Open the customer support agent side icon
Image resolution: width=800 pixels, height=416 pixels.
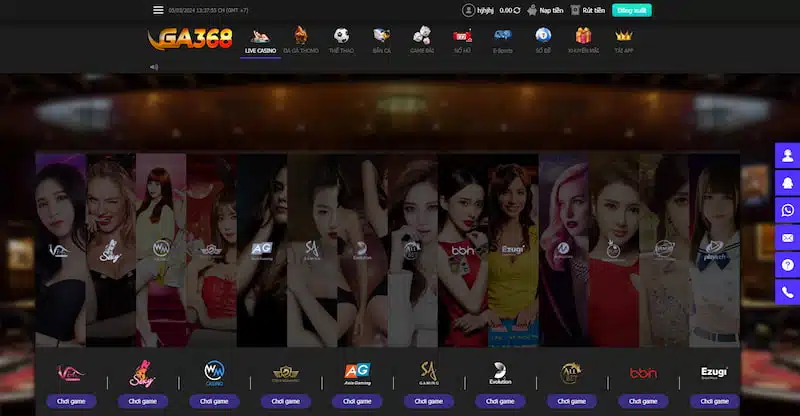(787, 155)
